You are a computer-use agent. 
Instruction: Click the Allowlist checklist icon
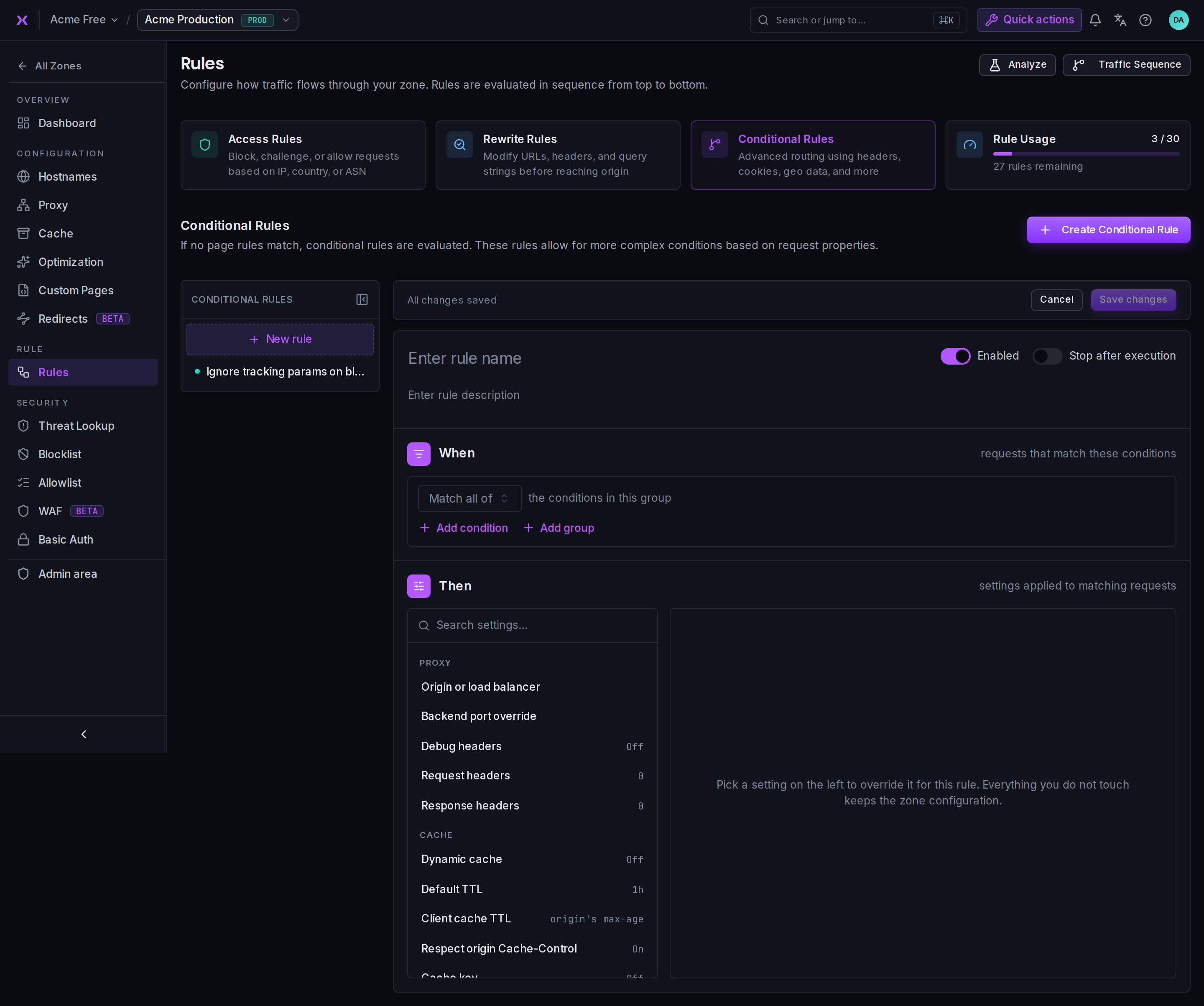23,483
